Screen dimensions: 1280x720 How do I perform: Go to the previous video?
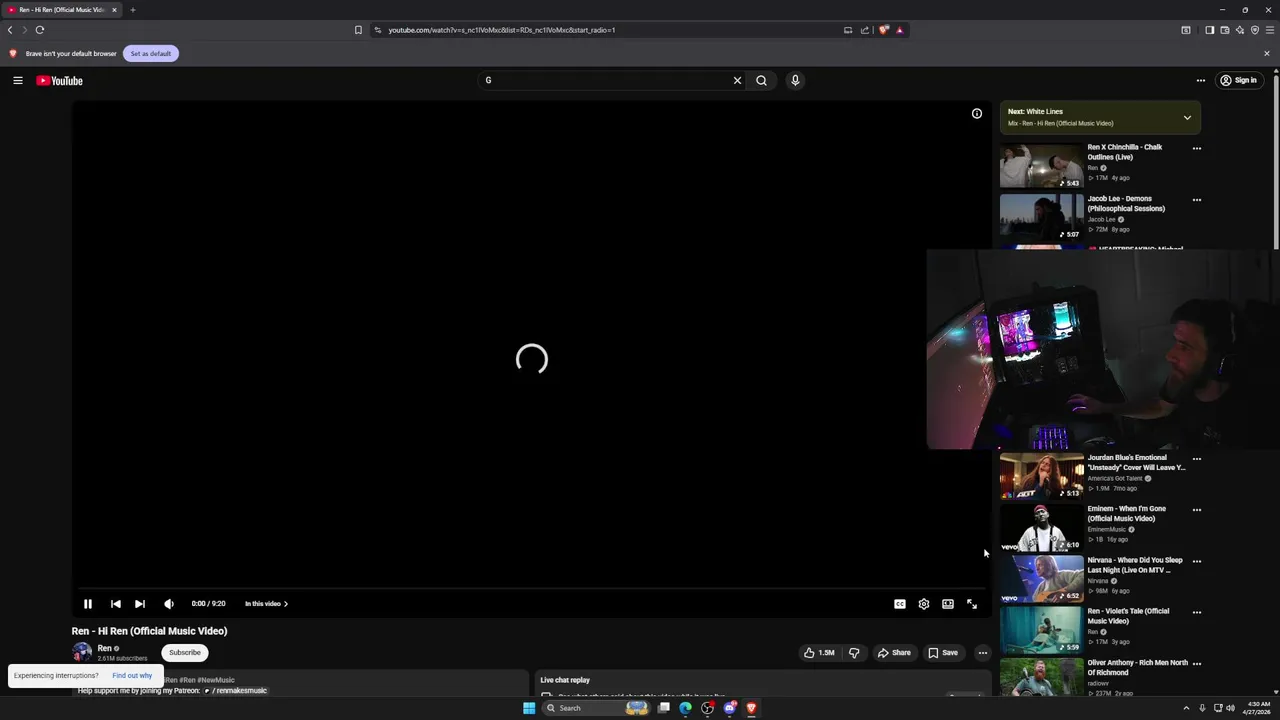(x=115, y=604)
